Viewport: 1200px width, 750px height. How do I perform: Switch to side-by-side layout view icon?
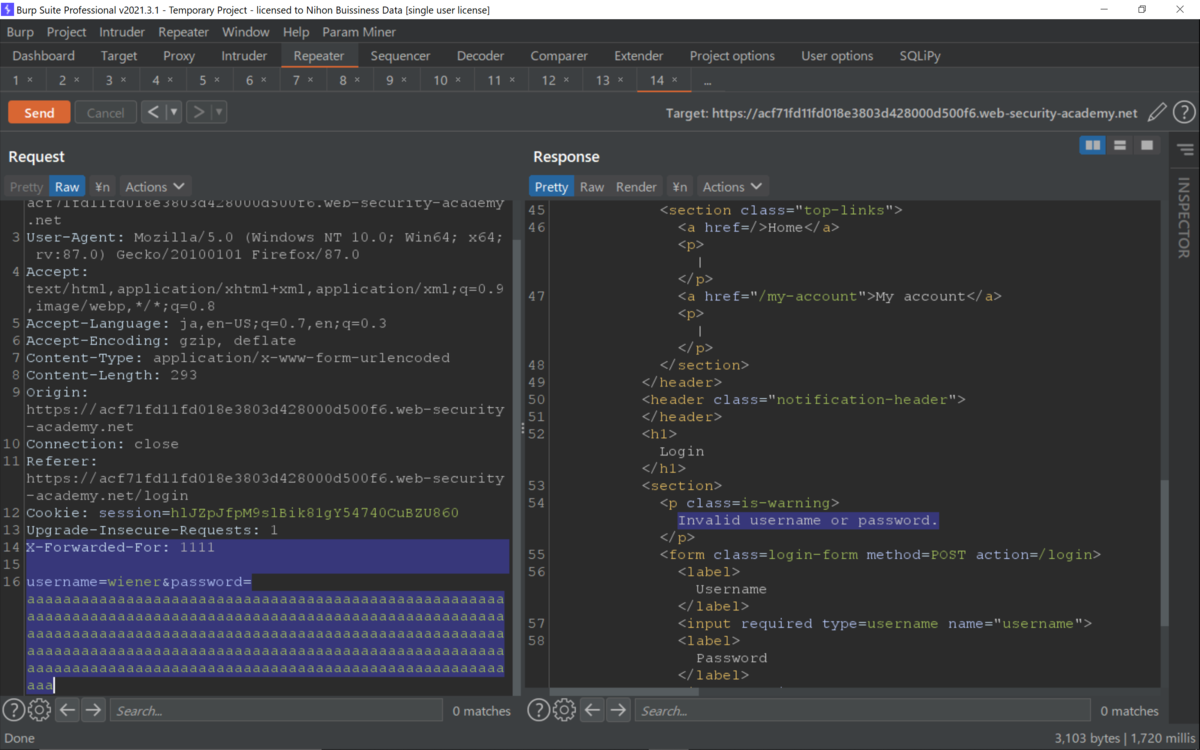[1093, 146]
